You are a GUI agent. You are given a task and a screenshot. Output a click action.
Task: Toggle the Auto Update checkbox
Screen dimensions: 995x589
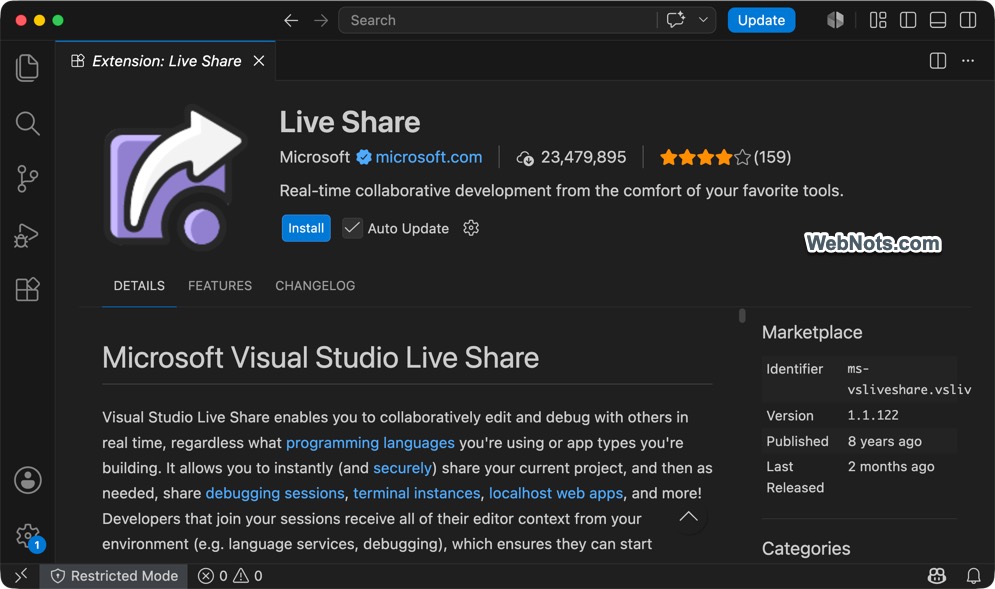tap(352, 228)
